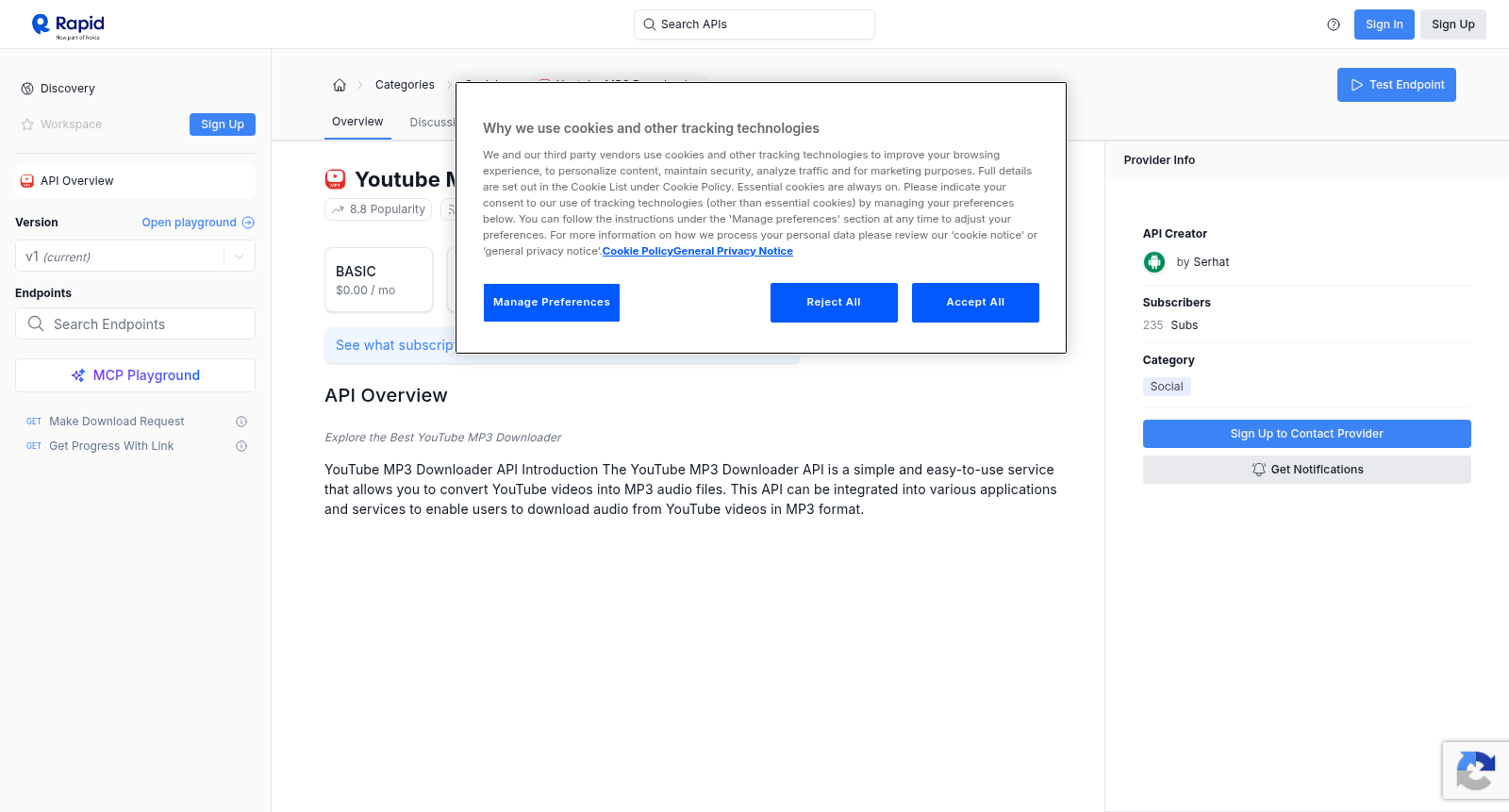
Task: Click the info icon for Get Progress With Link
Action: tap(241, 446)
